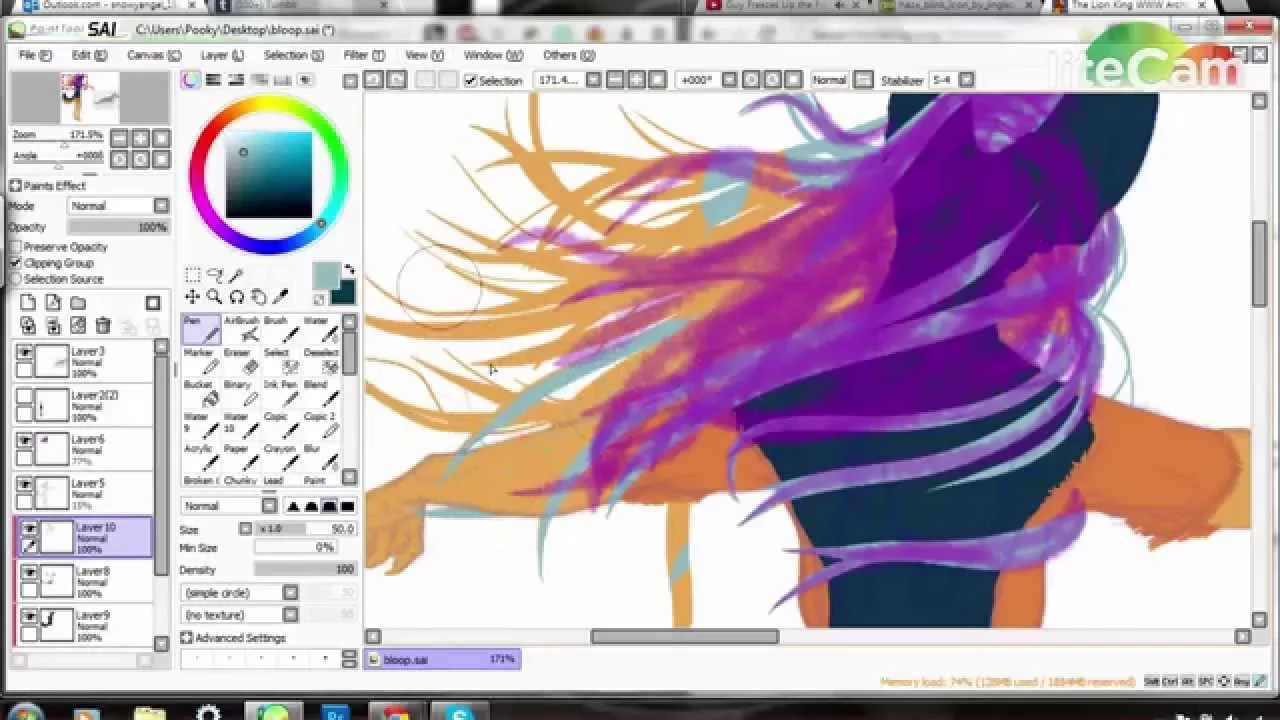The height and width of the screenshot is (720, 1280).
Task: Click the undo arrow in the toolbar
Action: [x=374, y=80]
